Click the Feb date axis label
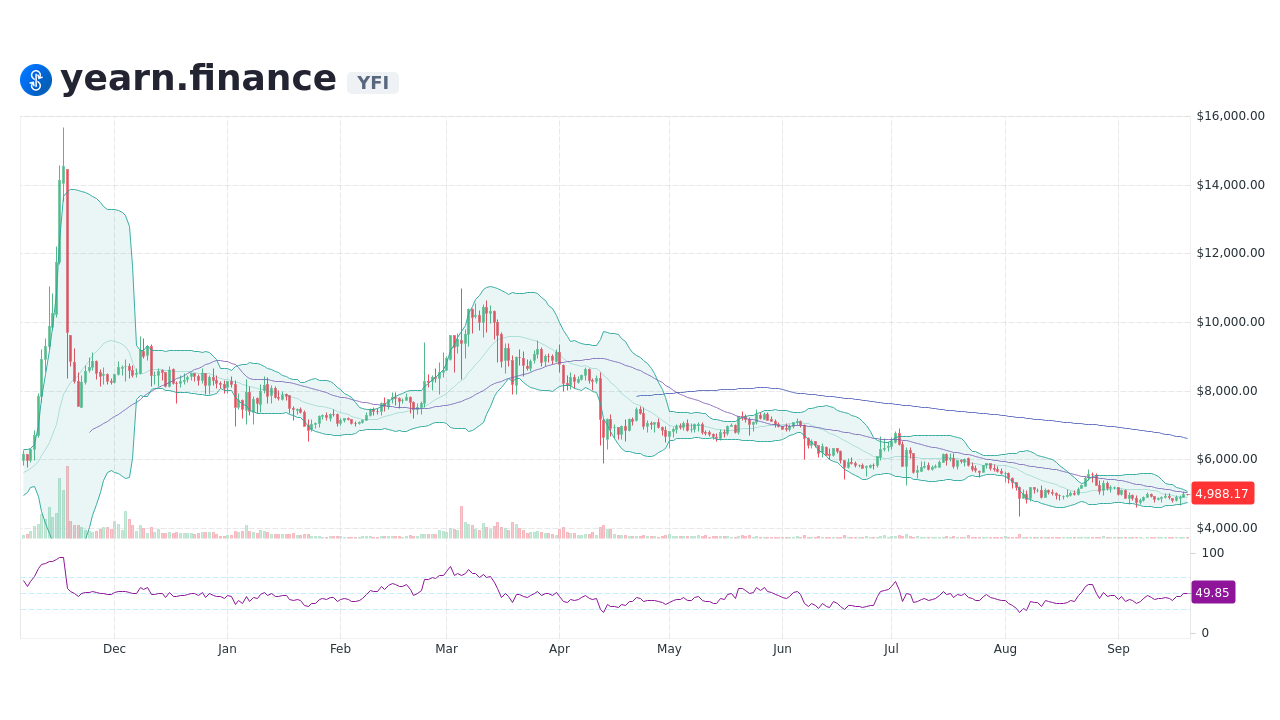This screenshot has height=720, width=1280. (340, 649)
